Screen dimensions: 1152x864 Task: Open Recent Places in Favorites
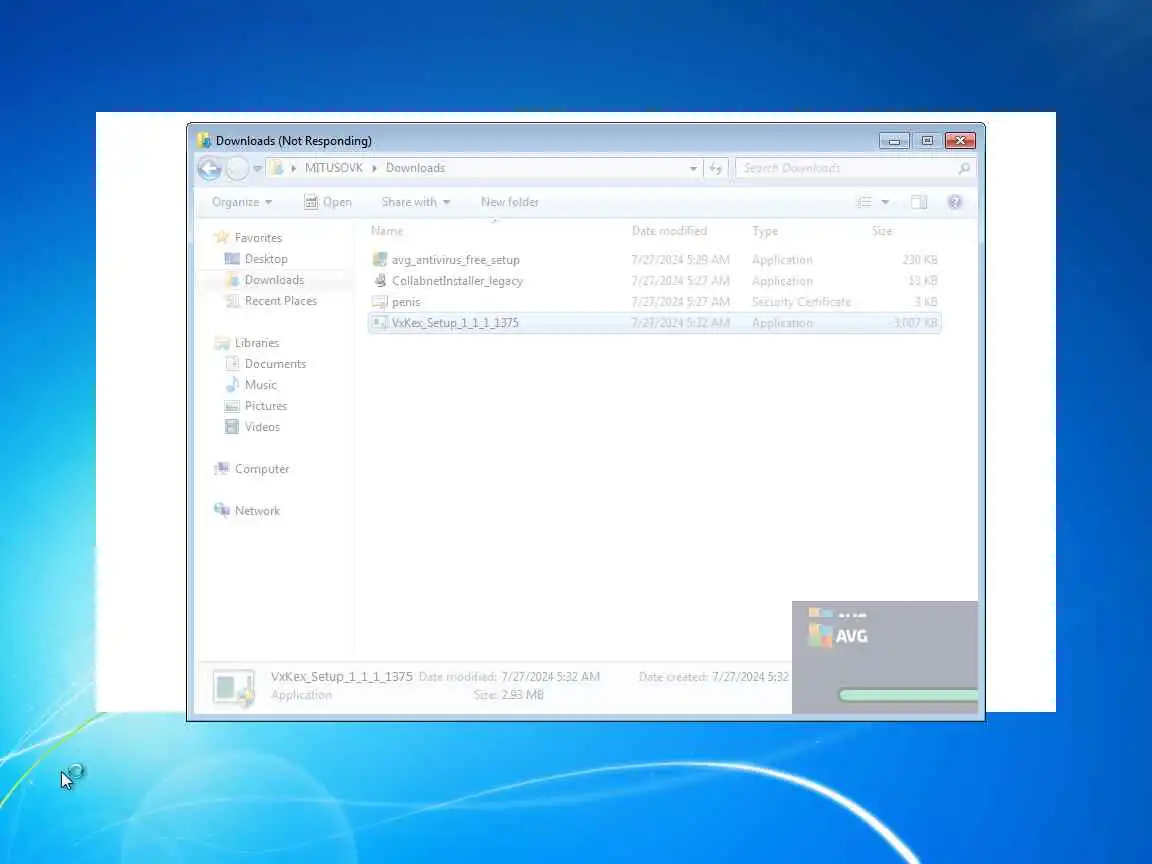click(x=281, y=301)
